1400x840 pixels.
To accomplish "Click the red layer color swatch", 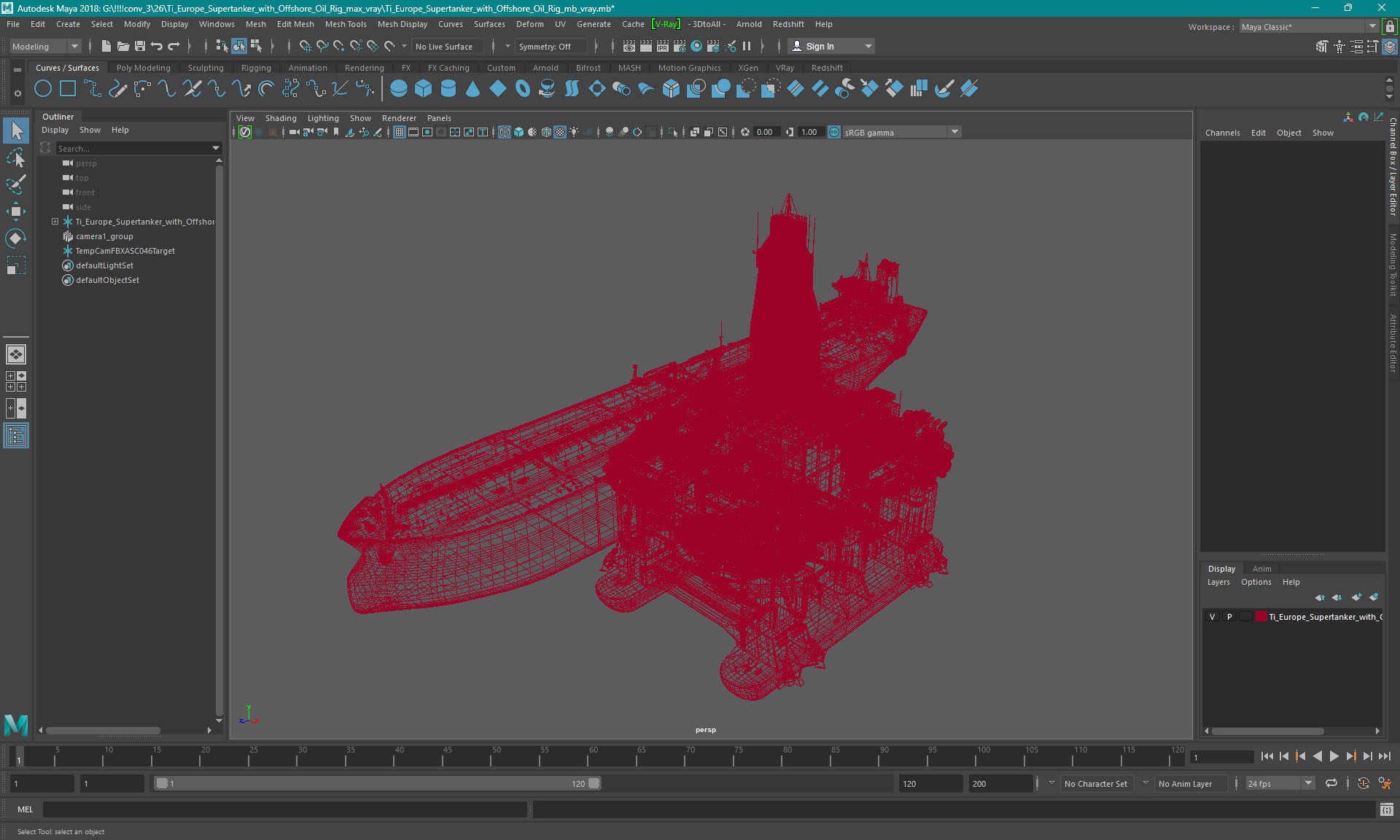I will [1261, 617].
